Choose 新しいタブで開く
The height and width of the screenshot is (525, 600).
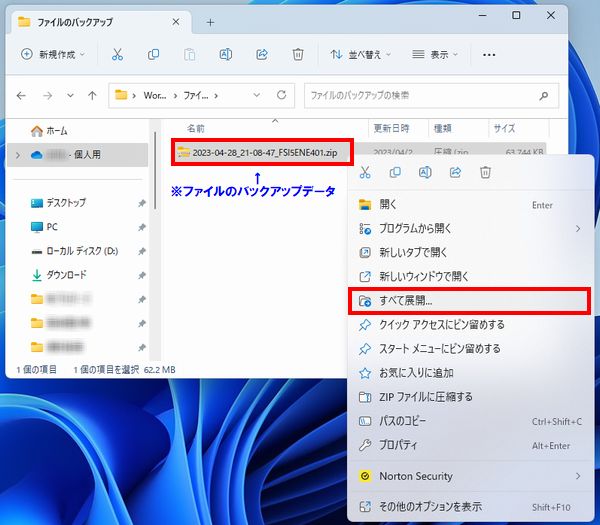pos(470,253)
